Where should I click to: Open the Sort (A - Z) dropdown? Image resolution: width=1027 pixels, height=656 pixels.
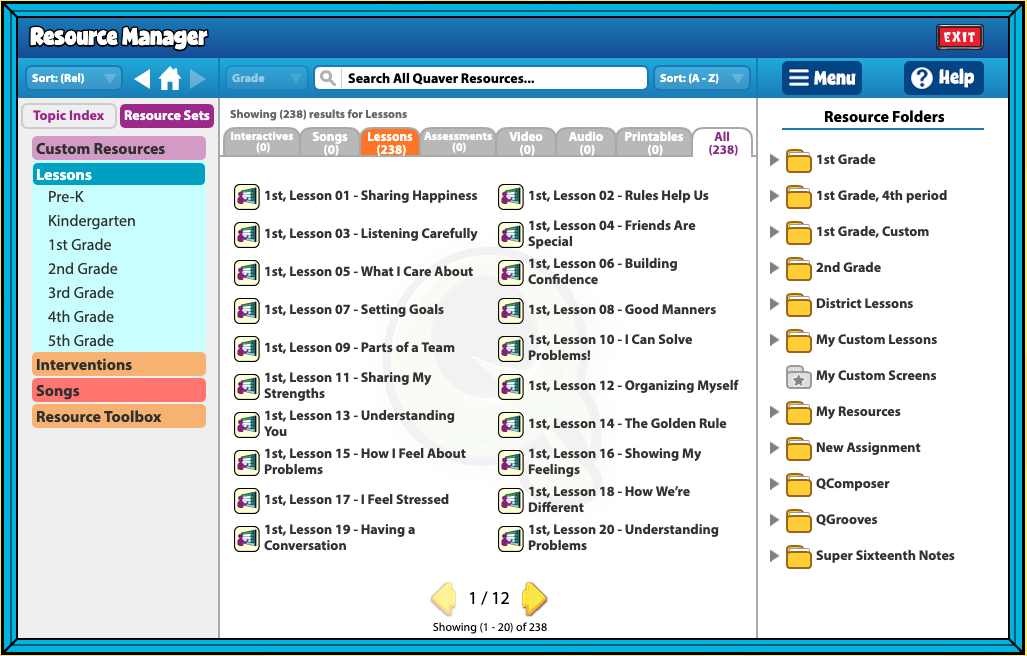(x=701, y=79)
